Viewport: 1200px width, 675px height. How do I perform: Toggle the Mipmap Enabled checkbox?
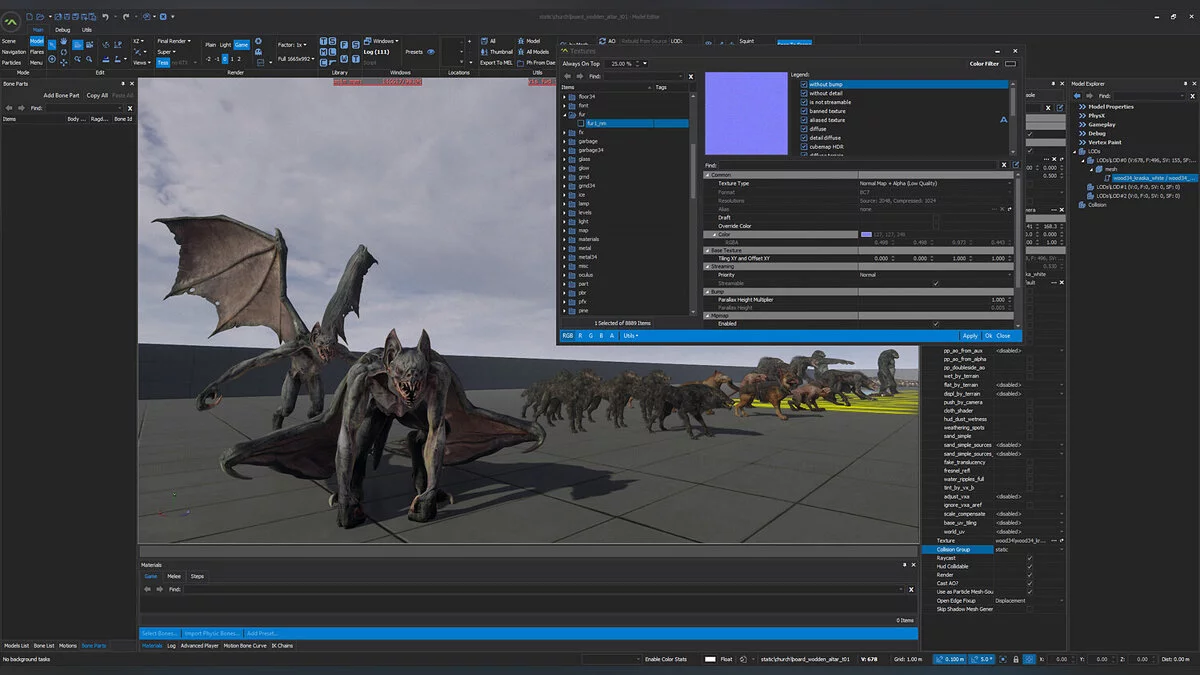[x=936, y=324]
